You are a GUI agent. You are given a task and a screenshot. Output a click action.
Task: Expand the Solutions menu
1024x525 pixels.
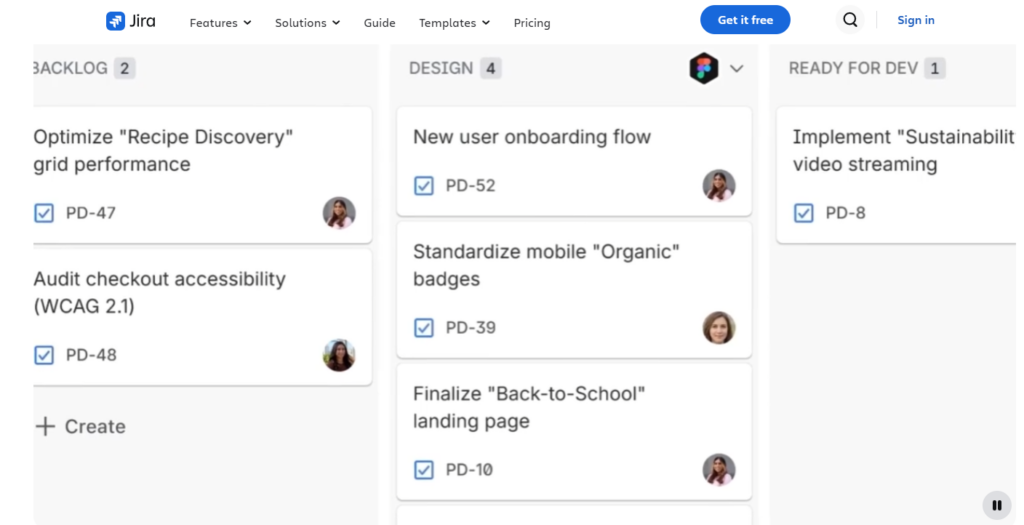308,23
